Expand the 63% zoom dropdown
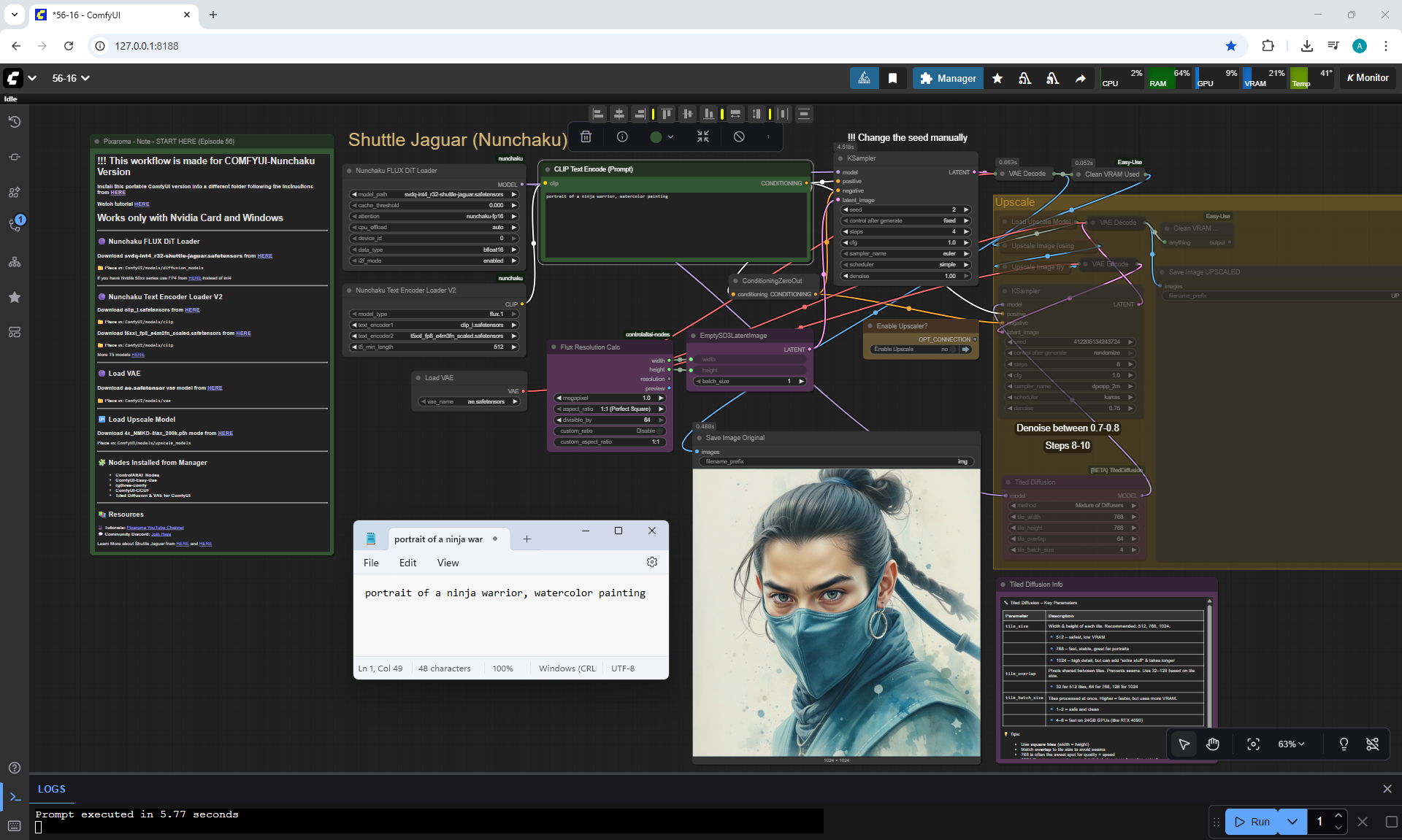The image size is (1402, 840). tap(1291, 744)
